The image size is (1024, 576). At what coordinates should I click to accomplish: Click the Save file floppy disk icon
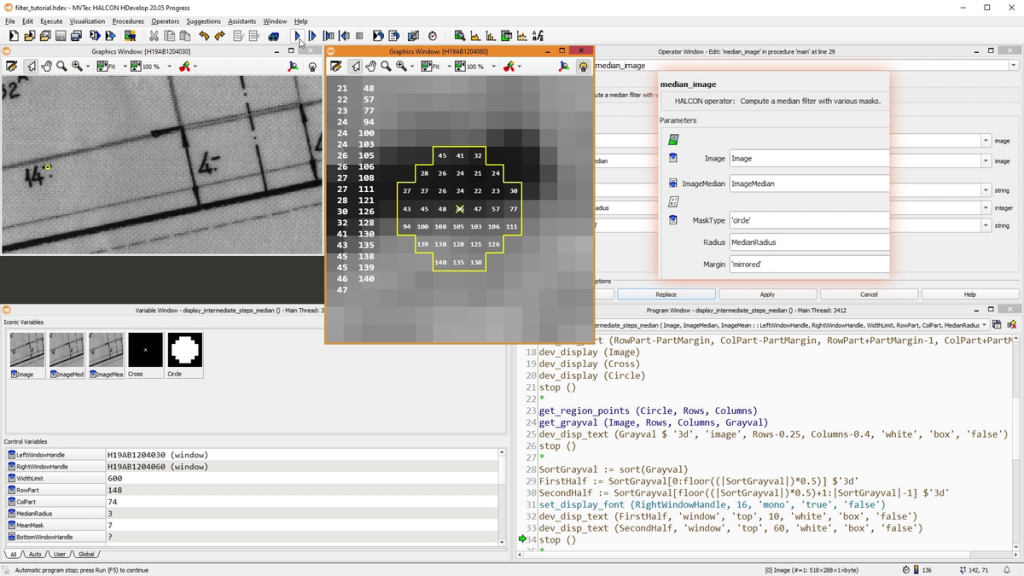[60, 36]
